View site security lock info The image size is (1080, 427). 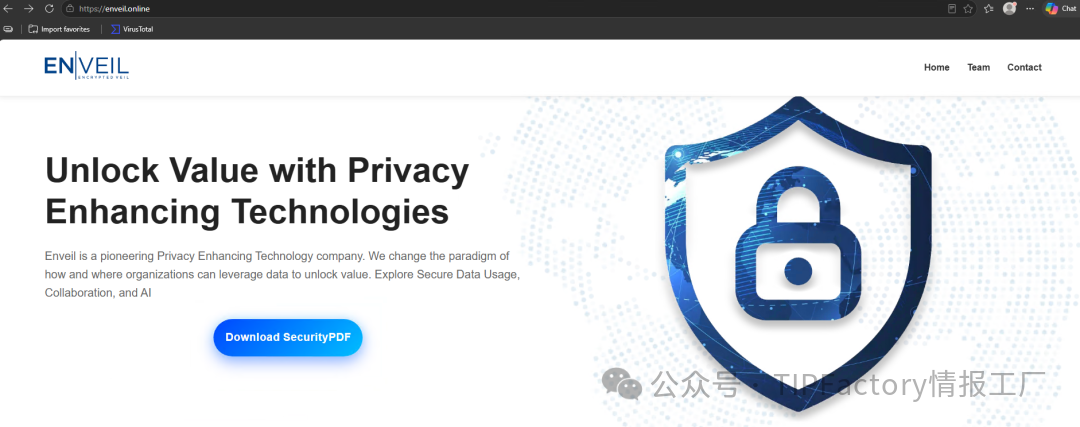(x=70, y=9)
